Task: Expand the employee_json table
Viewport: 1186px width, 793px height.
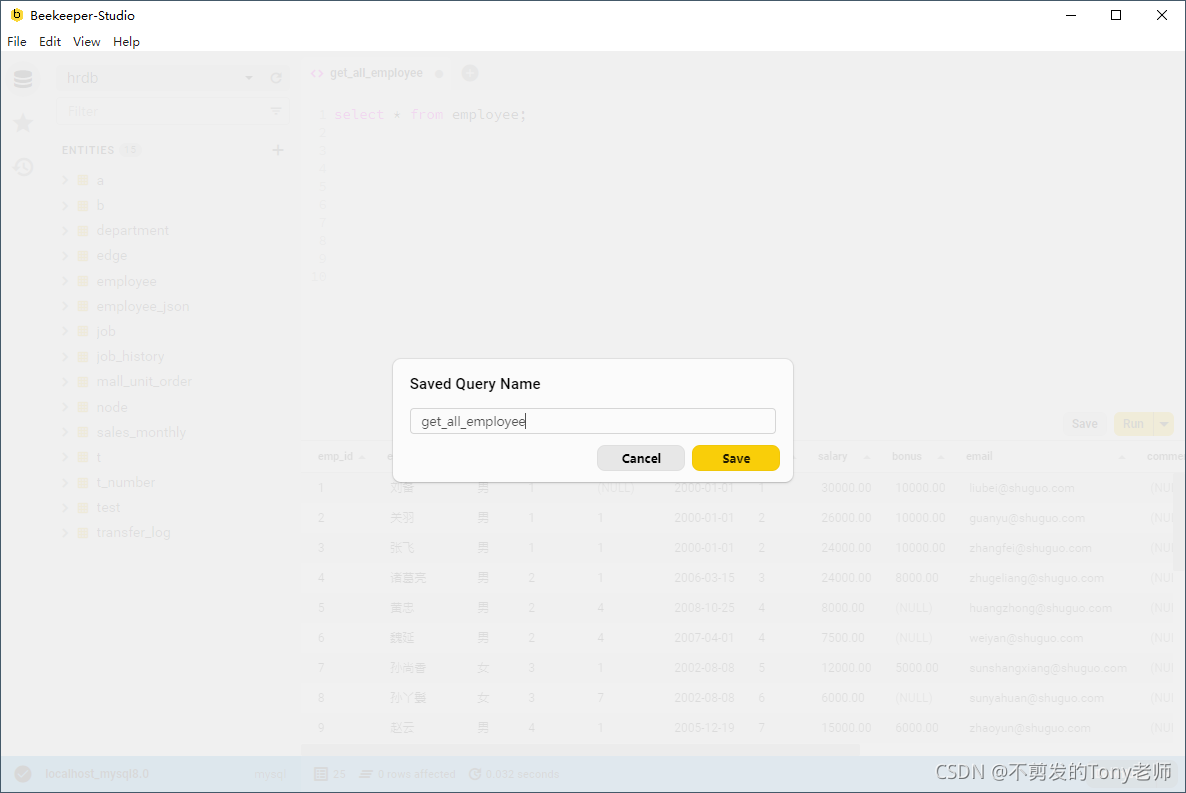Action: (65, 306)
